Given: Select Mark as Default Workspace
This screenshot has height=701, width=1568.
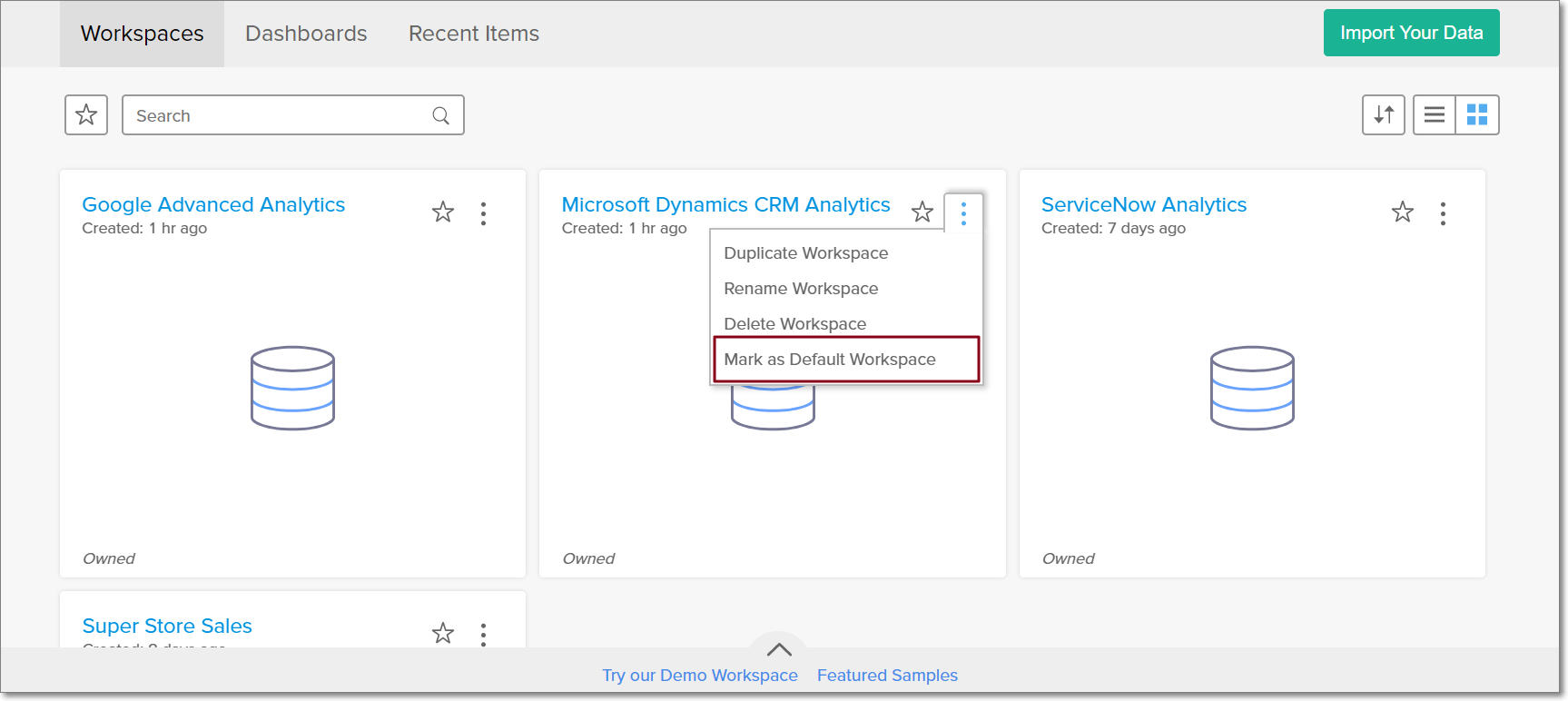Looking at the screenshot, I should (x=830, y=360).
